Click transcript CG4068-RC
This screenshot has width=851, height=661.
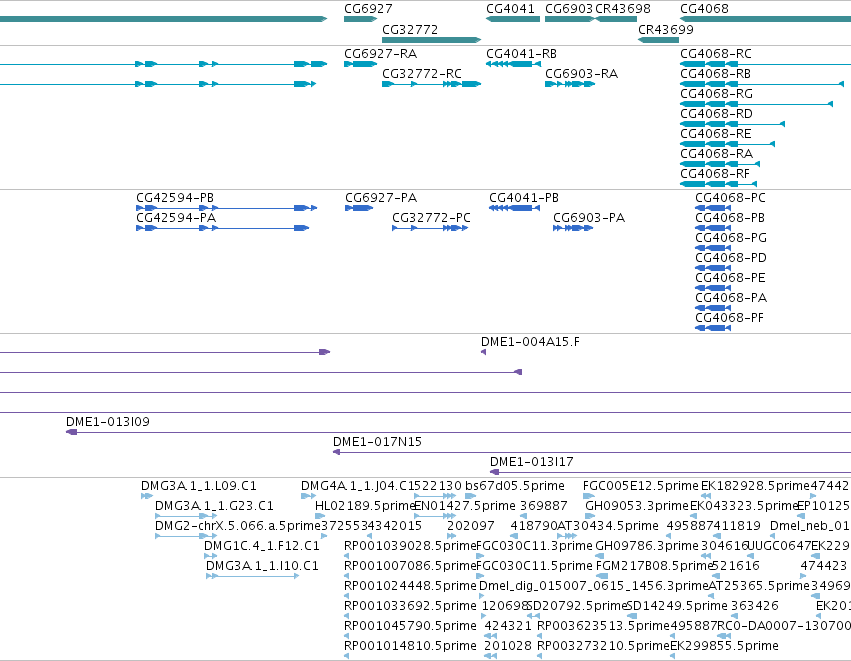coord(716,54)
